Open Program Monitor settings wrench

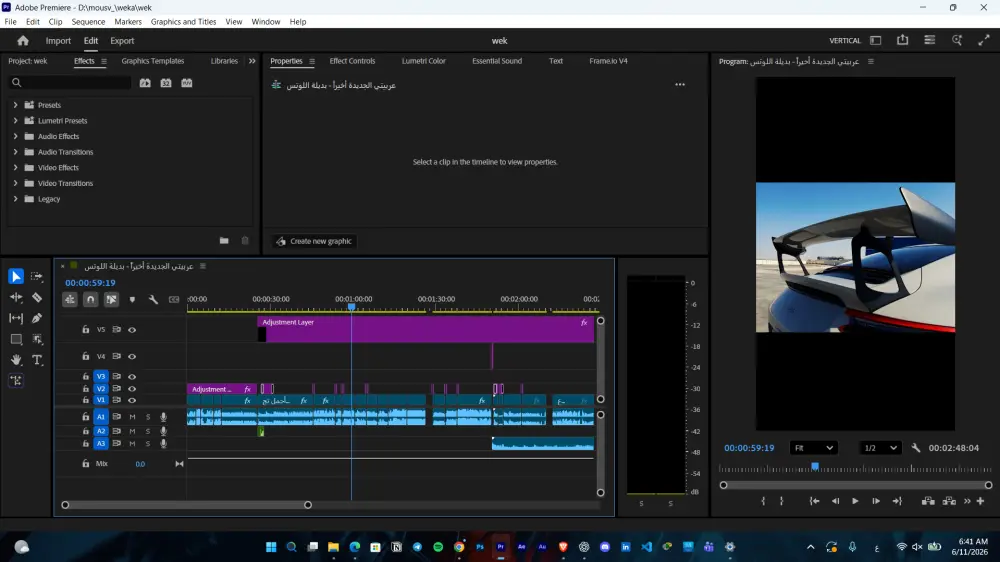click(916, 448)
